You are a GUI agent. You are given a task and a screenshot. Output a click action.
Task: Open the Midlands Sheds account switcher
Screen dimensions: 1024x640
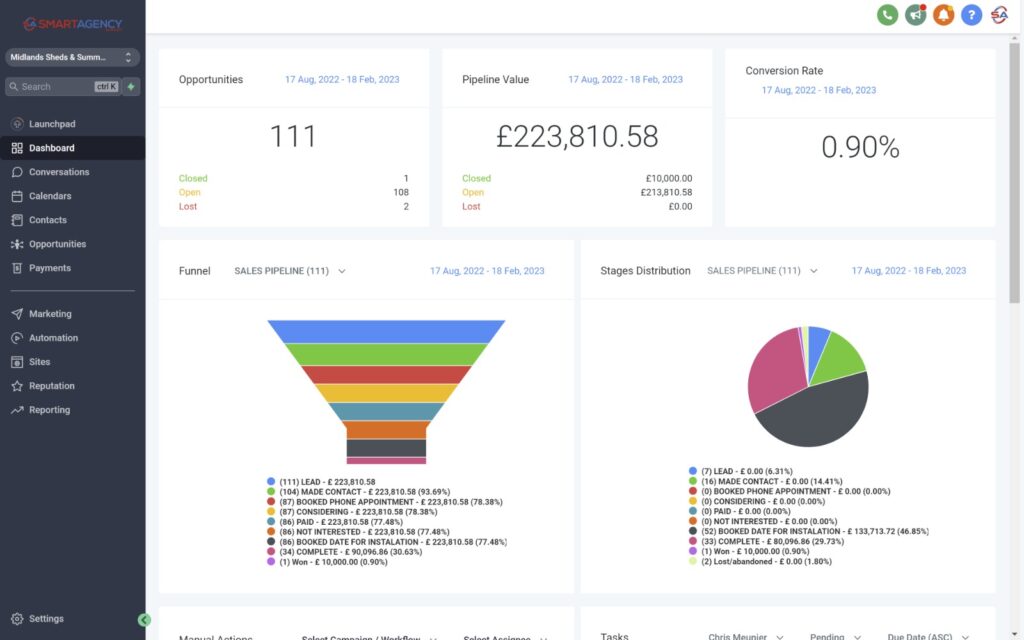pyautogui.click(x=72, y=57)
